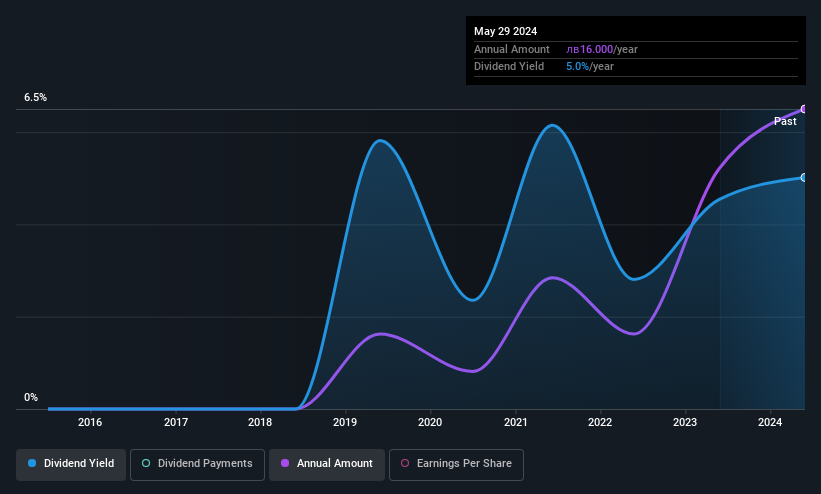
Task: Click the blue Dividend Yield legend dot
Action: coord(32,463)
